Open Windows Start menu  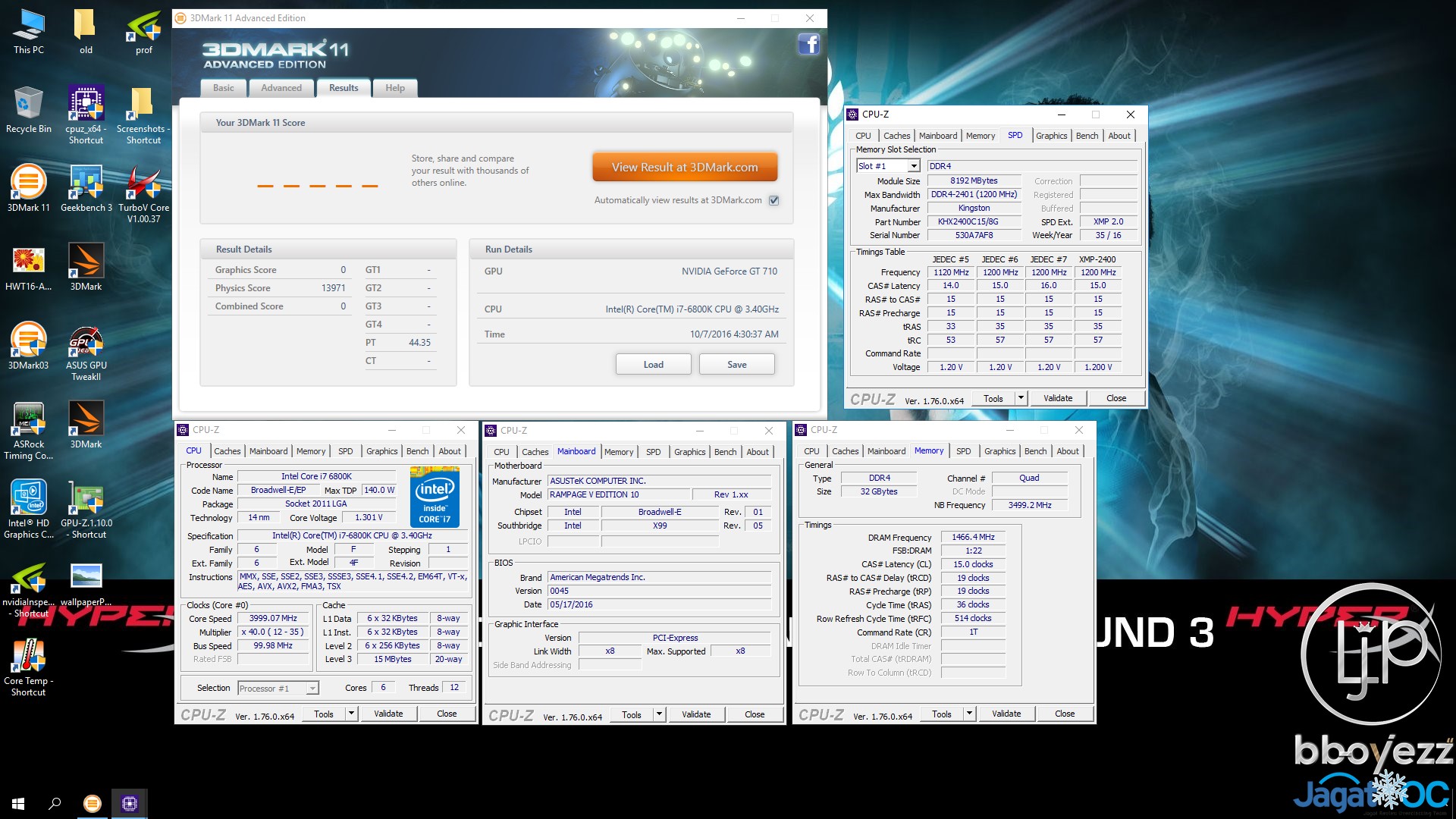click(18, 804)
